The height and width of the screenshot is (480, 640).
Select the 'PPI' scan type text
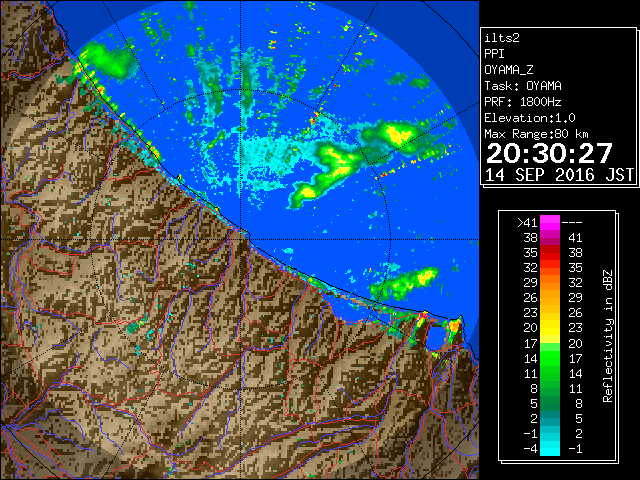coord(494,54)
